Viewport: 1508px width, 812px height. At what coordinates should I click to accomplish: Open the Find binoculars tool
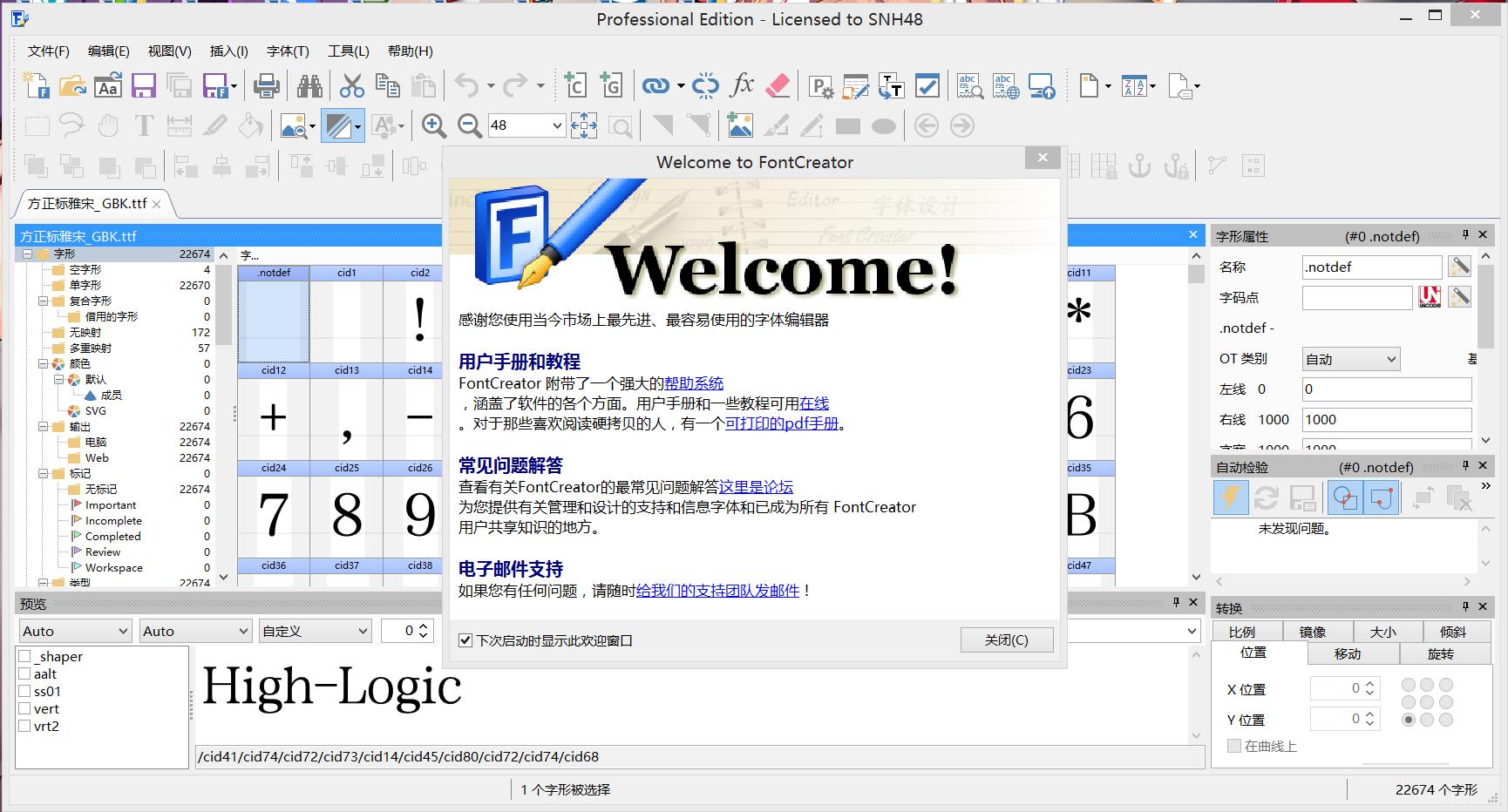309,85
